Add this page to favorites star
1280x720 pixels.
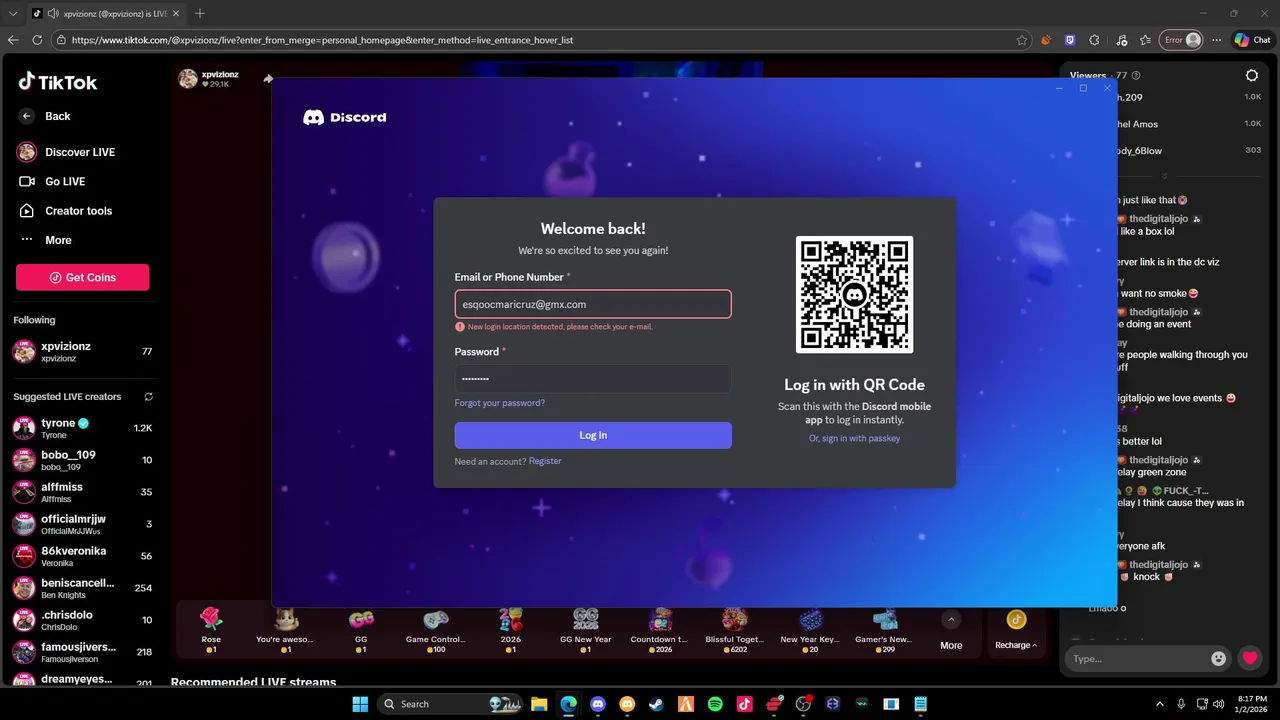(1021, 40)
